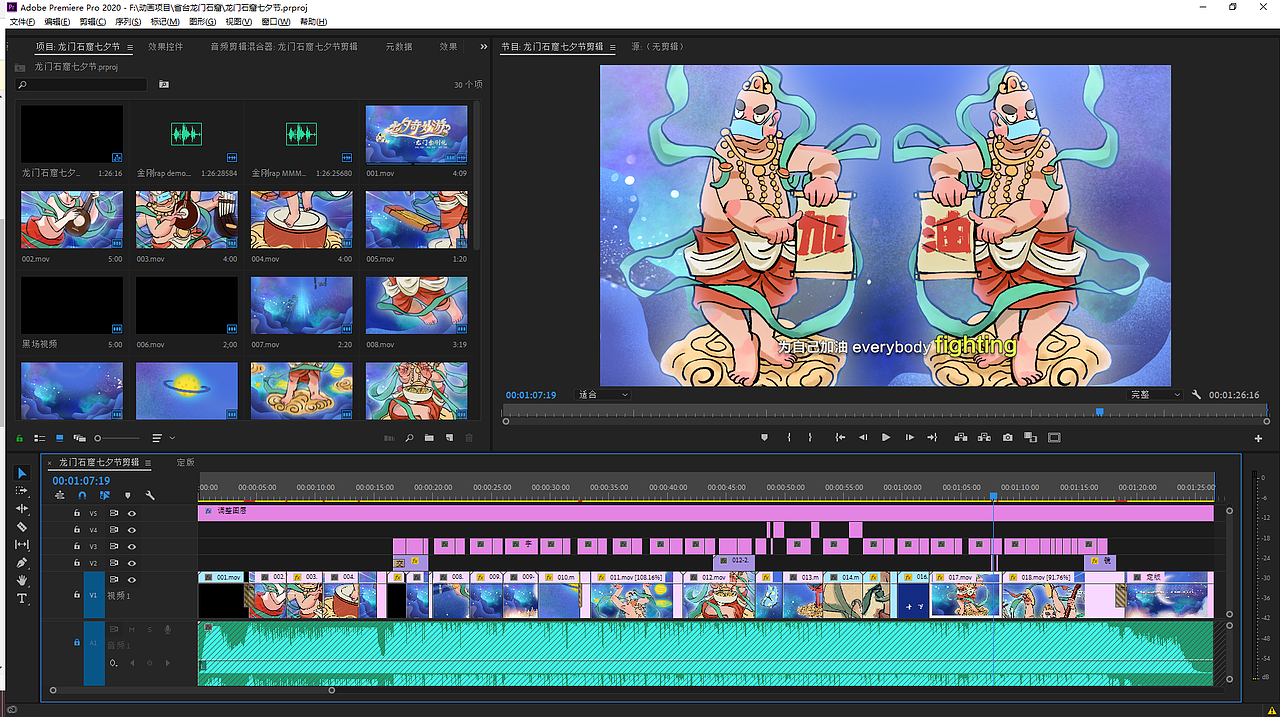Switch to 定版 sequence tab
The width and height of the screenshot is (1280, 717).
point(186,463)
